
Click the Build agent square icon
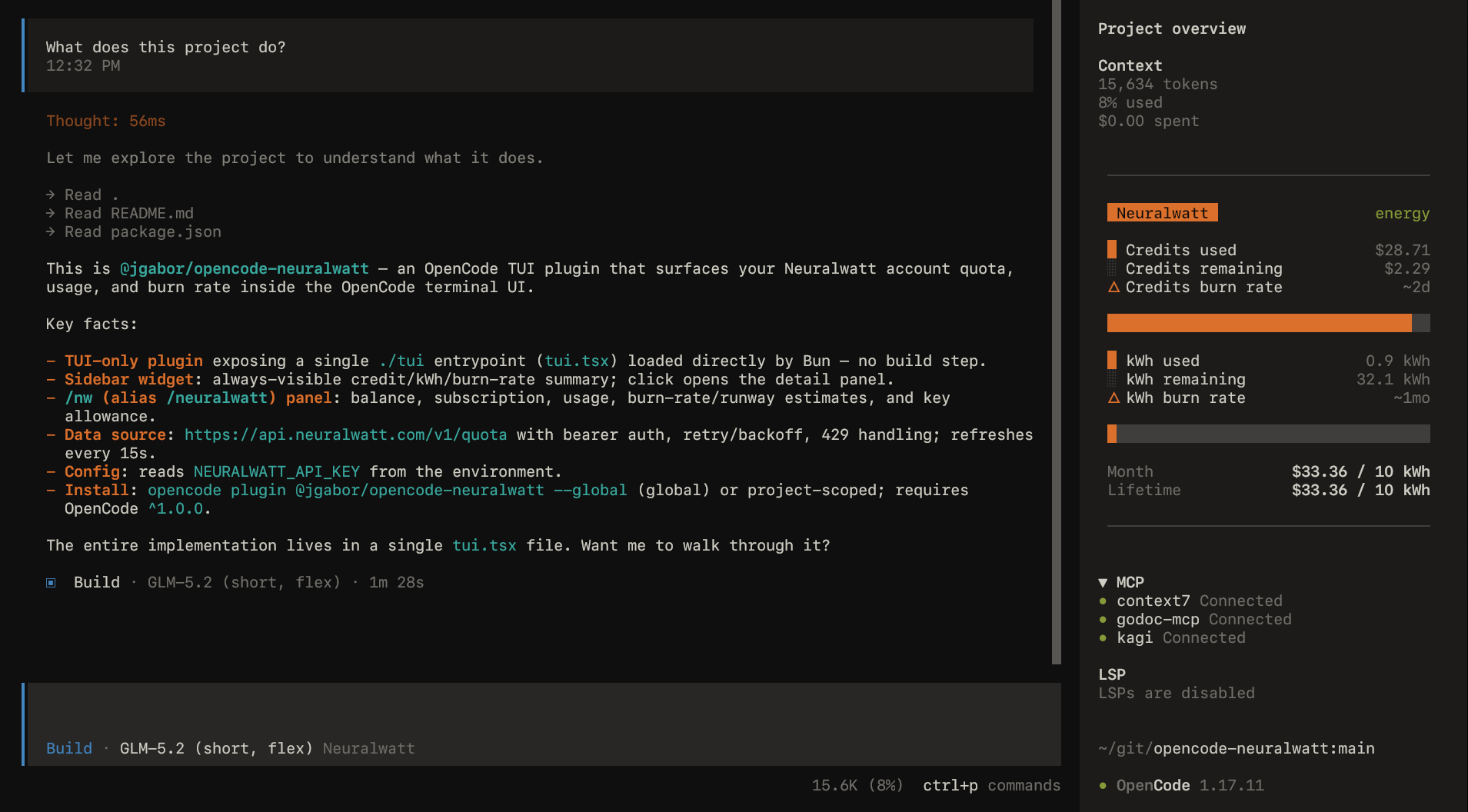click(x=51, y=583)
